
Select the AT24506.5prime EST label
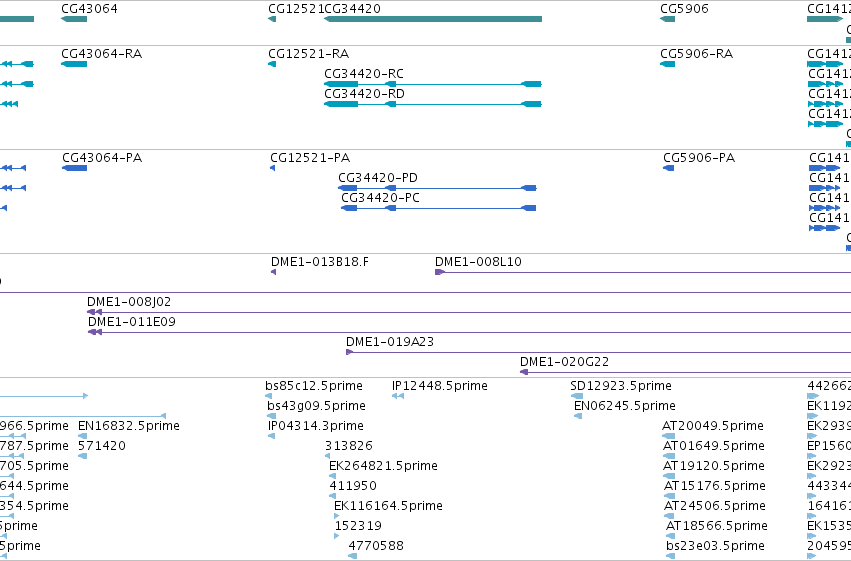(715, 506)
